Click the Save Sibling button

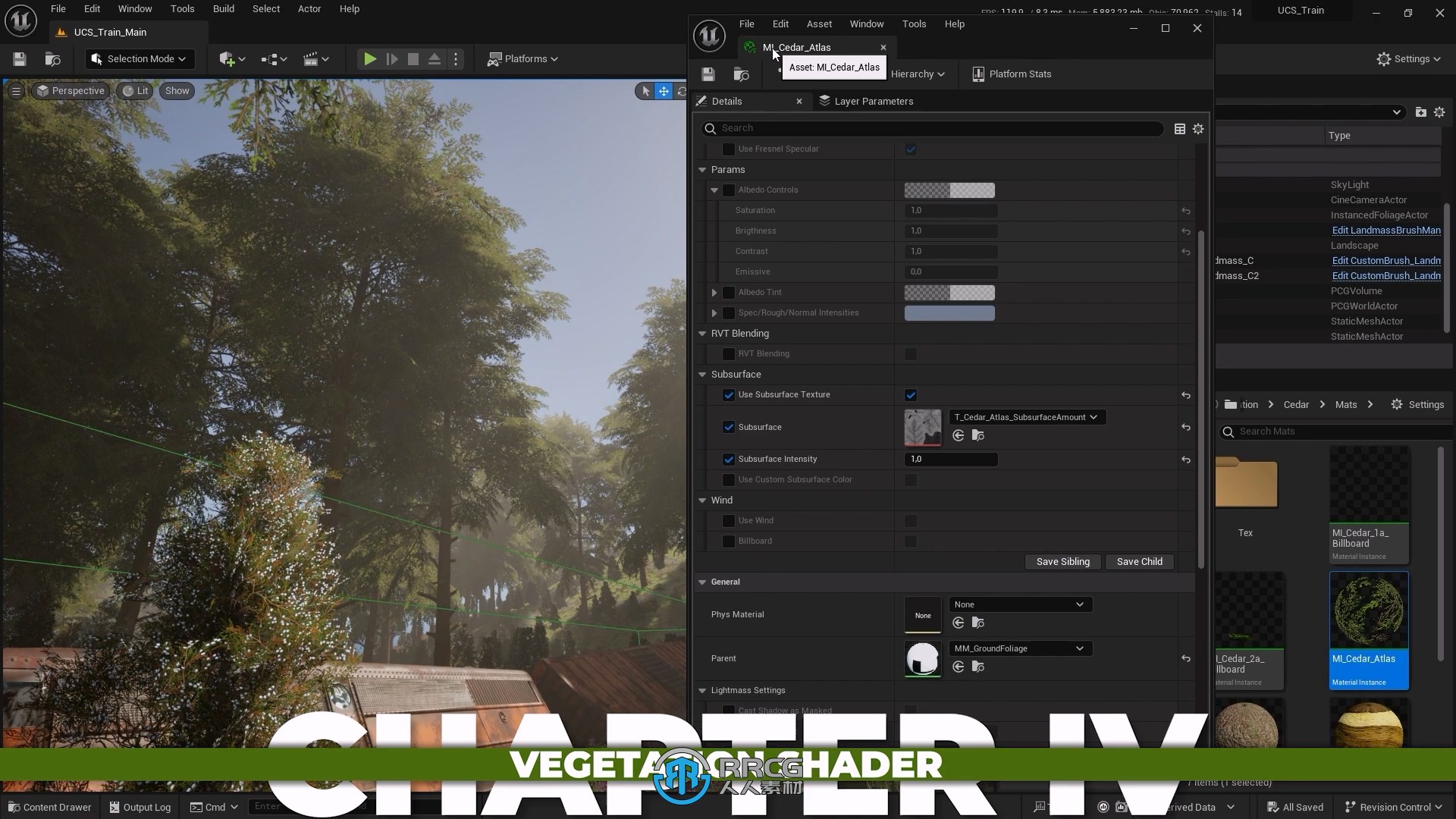pos(1063,561)
